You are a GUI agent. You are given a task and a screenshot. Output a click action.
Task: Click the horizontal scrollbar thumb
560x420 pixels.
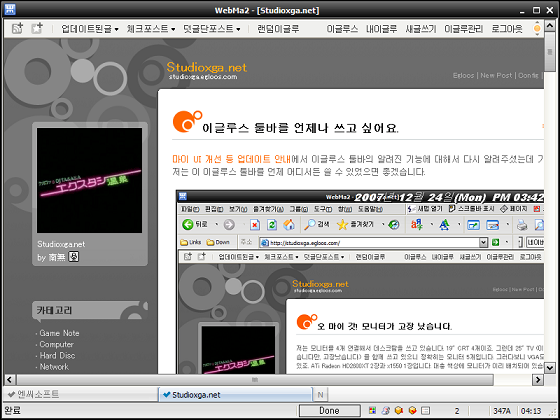(255, 379)
